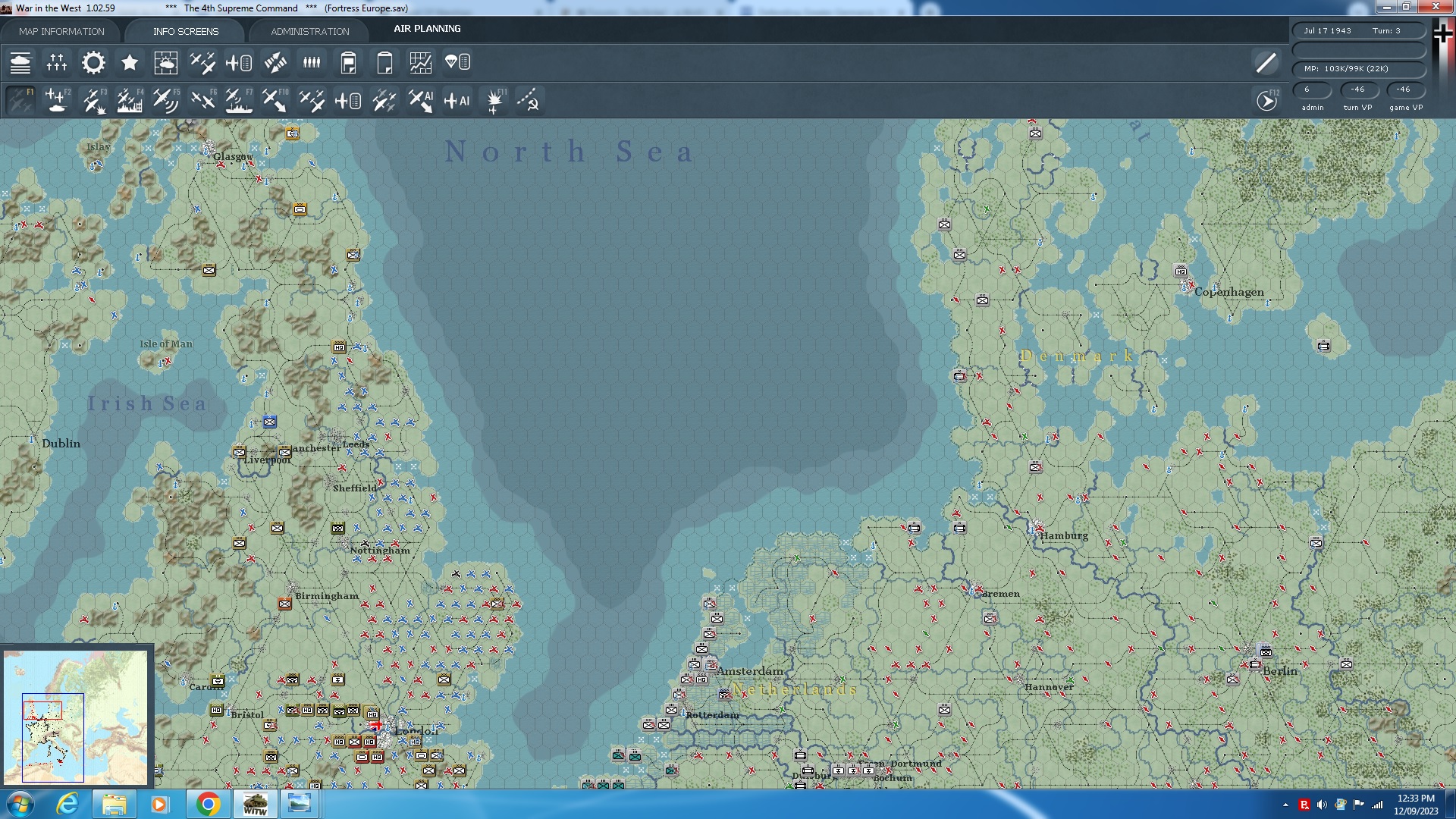
Task: Open the Losses graveyard crosses screen
Action: coord(57,63)
